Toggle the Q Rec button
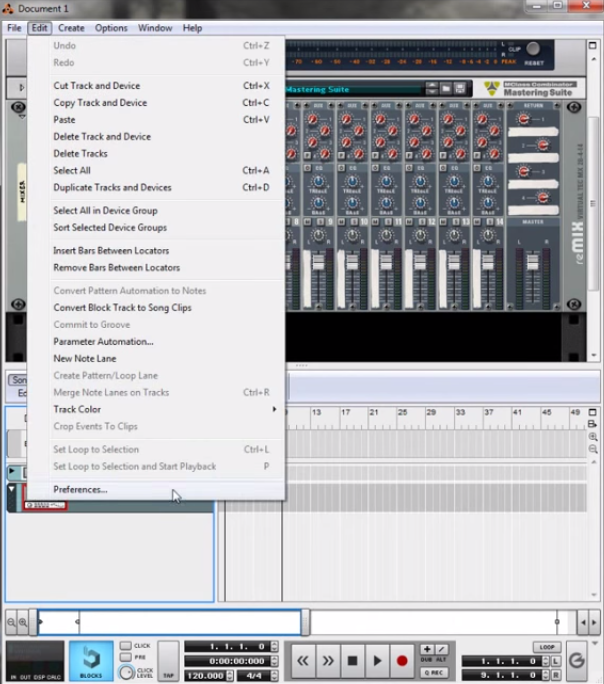Screen dimensions: 604x684 [x=434, y=673]
